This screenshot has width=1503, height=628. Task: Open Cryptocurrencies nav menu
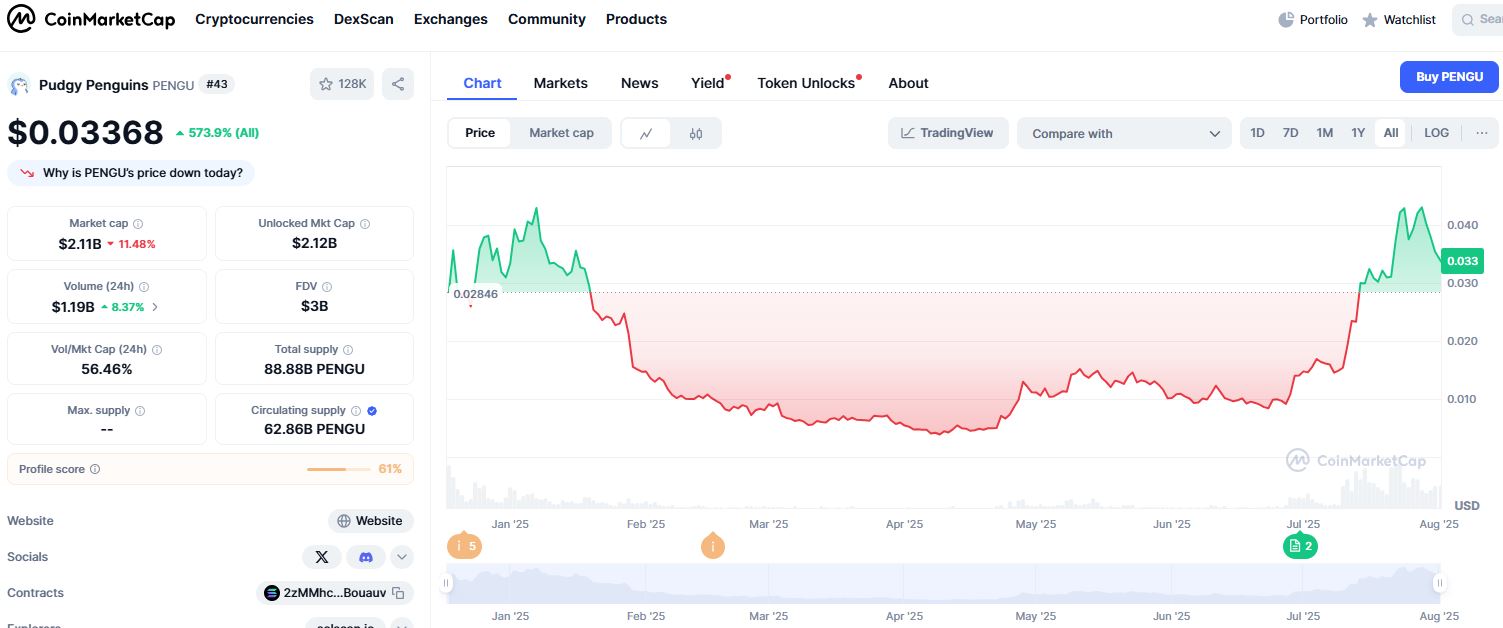[254, 19]
